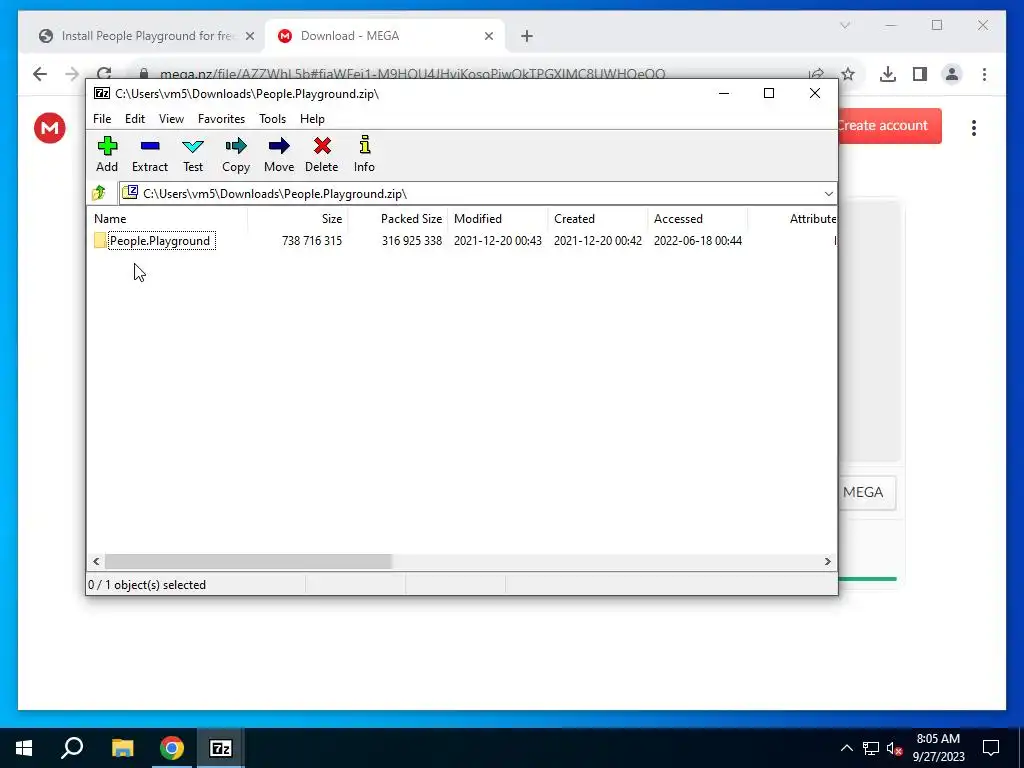Sort by the Size column header
Screen dimensions: 1024x768
pos(298,219)
